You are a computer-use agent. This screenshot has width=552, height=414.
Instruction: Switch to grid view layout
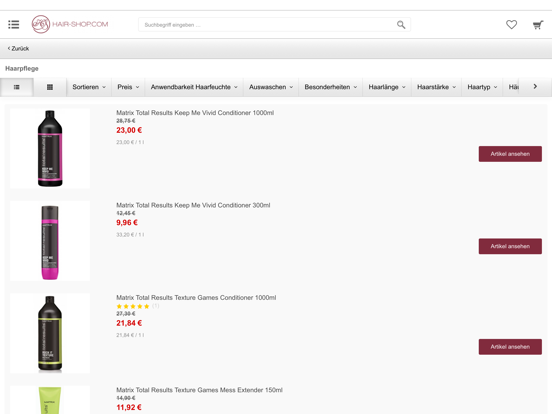pyautogui.click(x=50, y=87)
